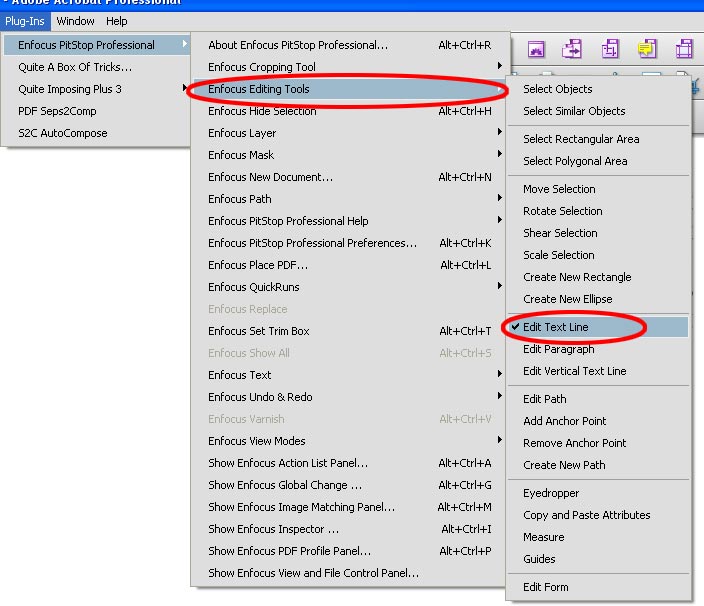Choose Remove Anchor Point

coord(598,443)
